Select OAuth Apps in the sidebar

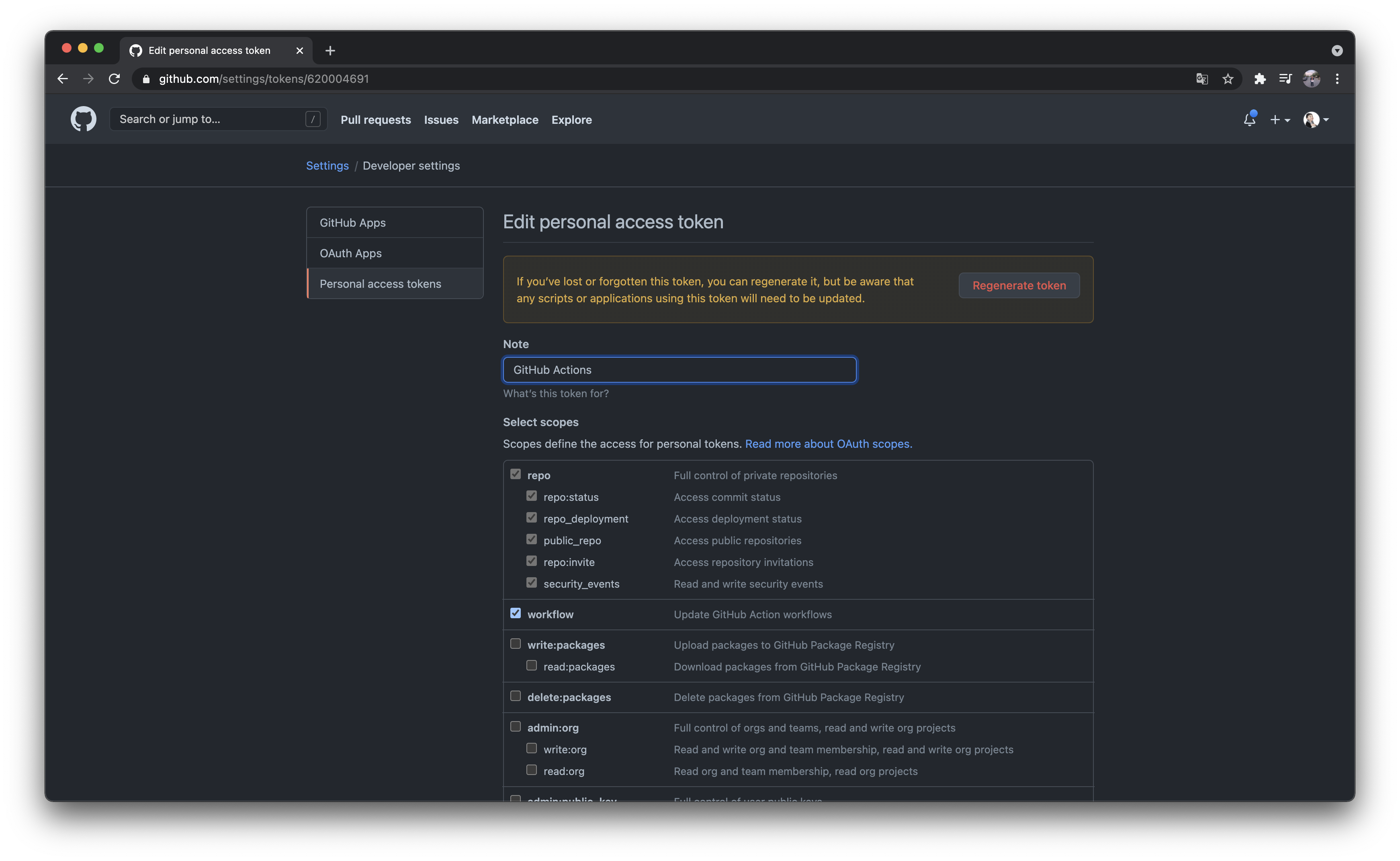350,253
